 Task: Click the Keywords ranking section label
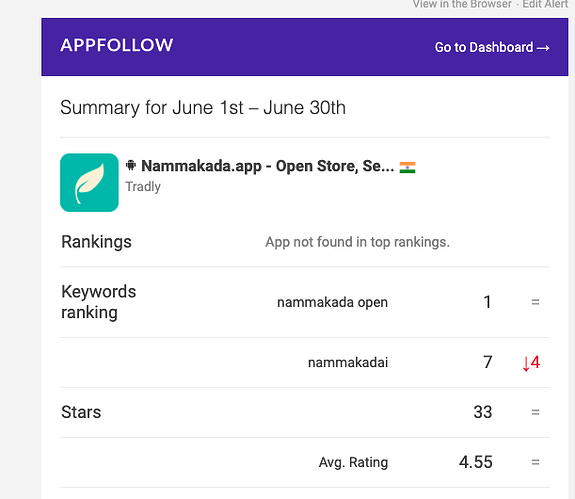tap(99, 302)
